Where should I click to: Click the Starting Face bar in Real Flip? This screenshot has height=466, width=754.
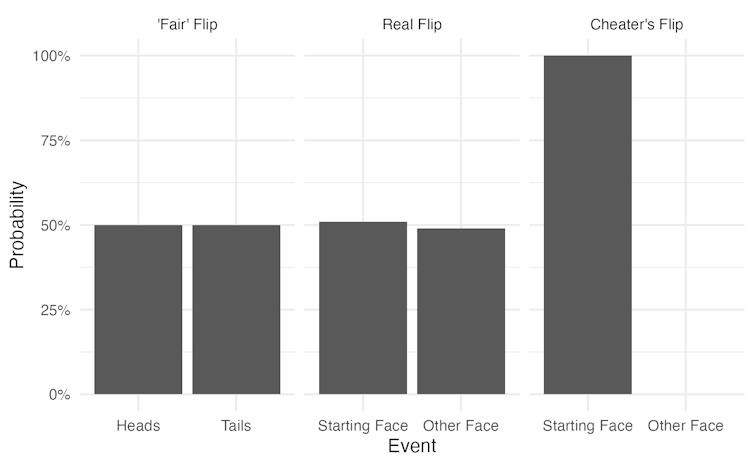[x=363, y=308]
